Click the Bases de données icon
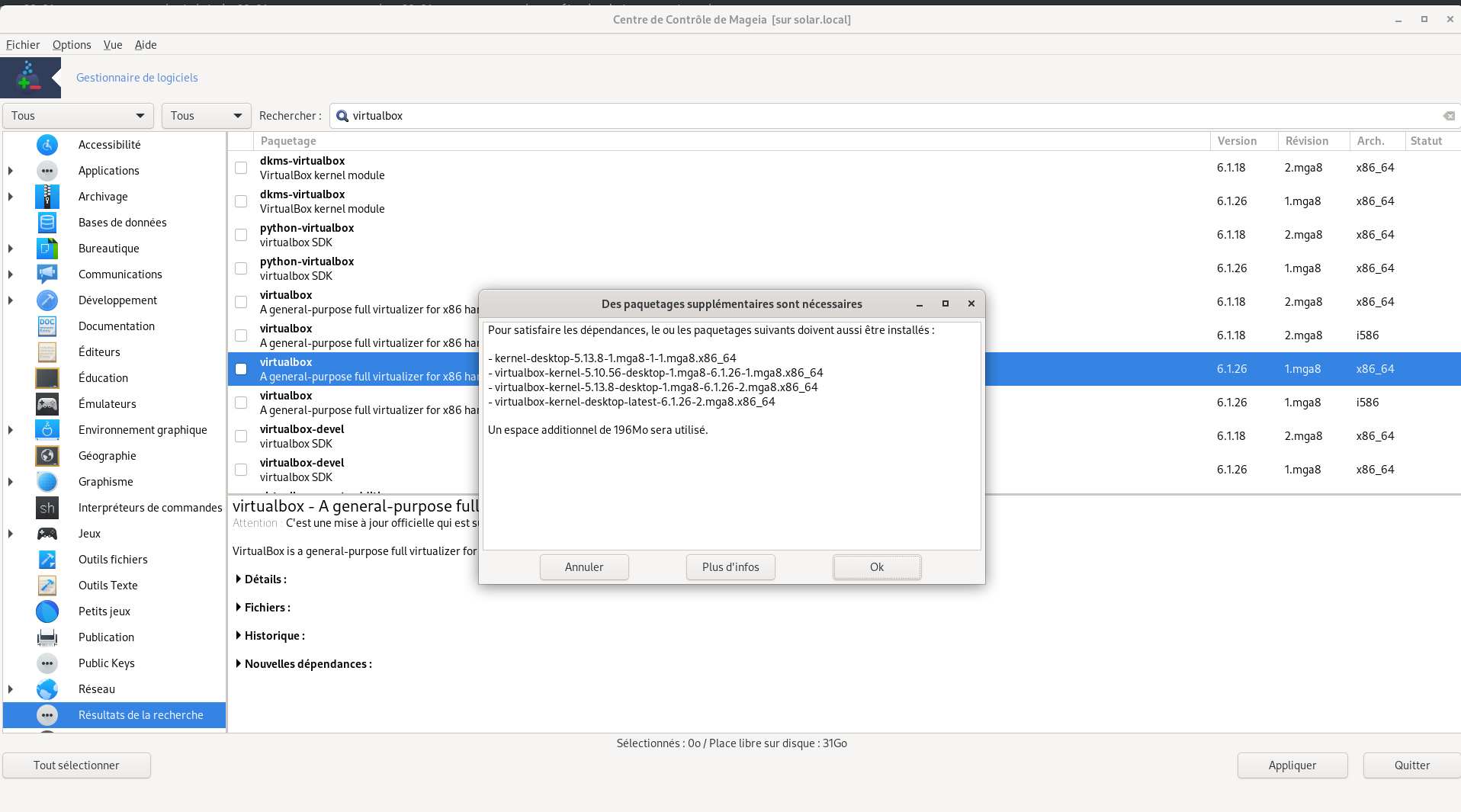Viewport: 1461px width, 812px height. point(47,223)
